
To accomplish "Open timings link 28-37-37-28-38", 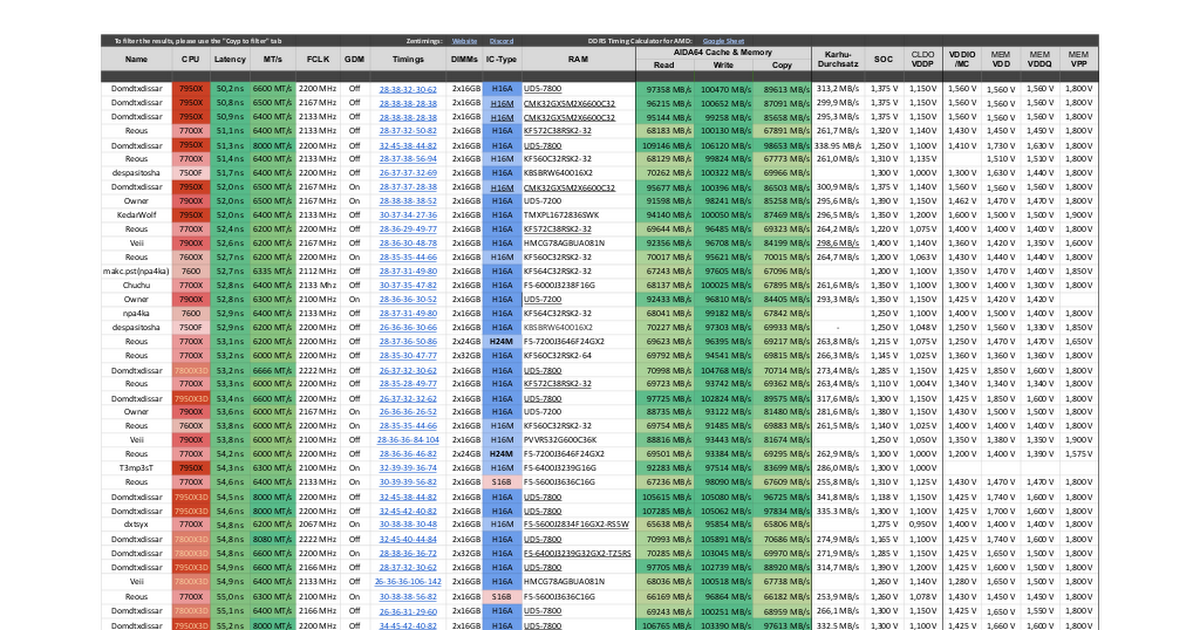I will tap(408, 186).
